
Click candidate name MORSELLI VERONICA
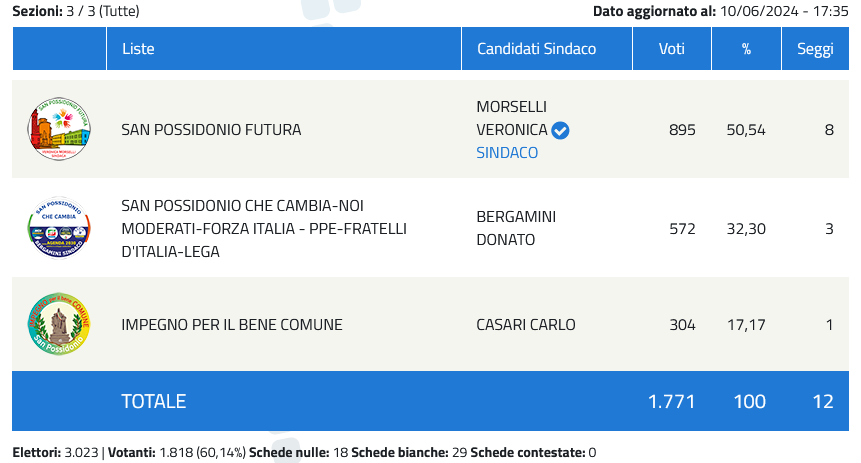(512, 118)
